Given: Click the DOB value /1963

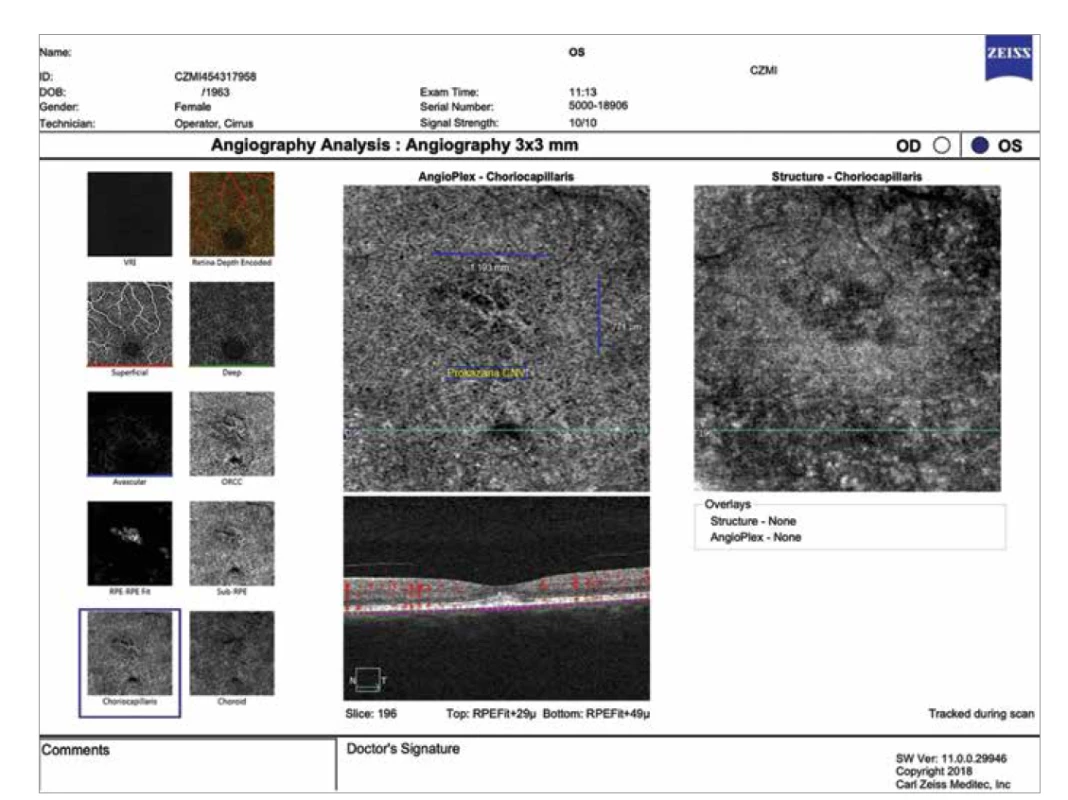Looking at the screenshot, I should [x=215, y=92].
